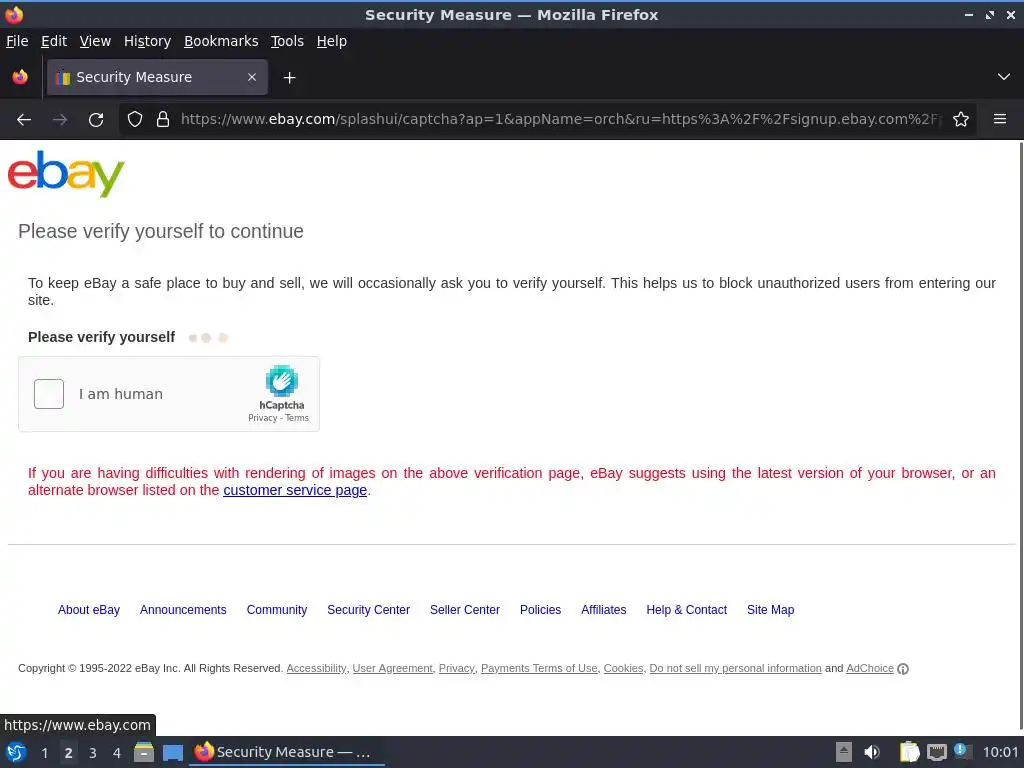Screen dimensions: 1024x768
Task: Click the Firefox back arrow button
Action: 24,120
